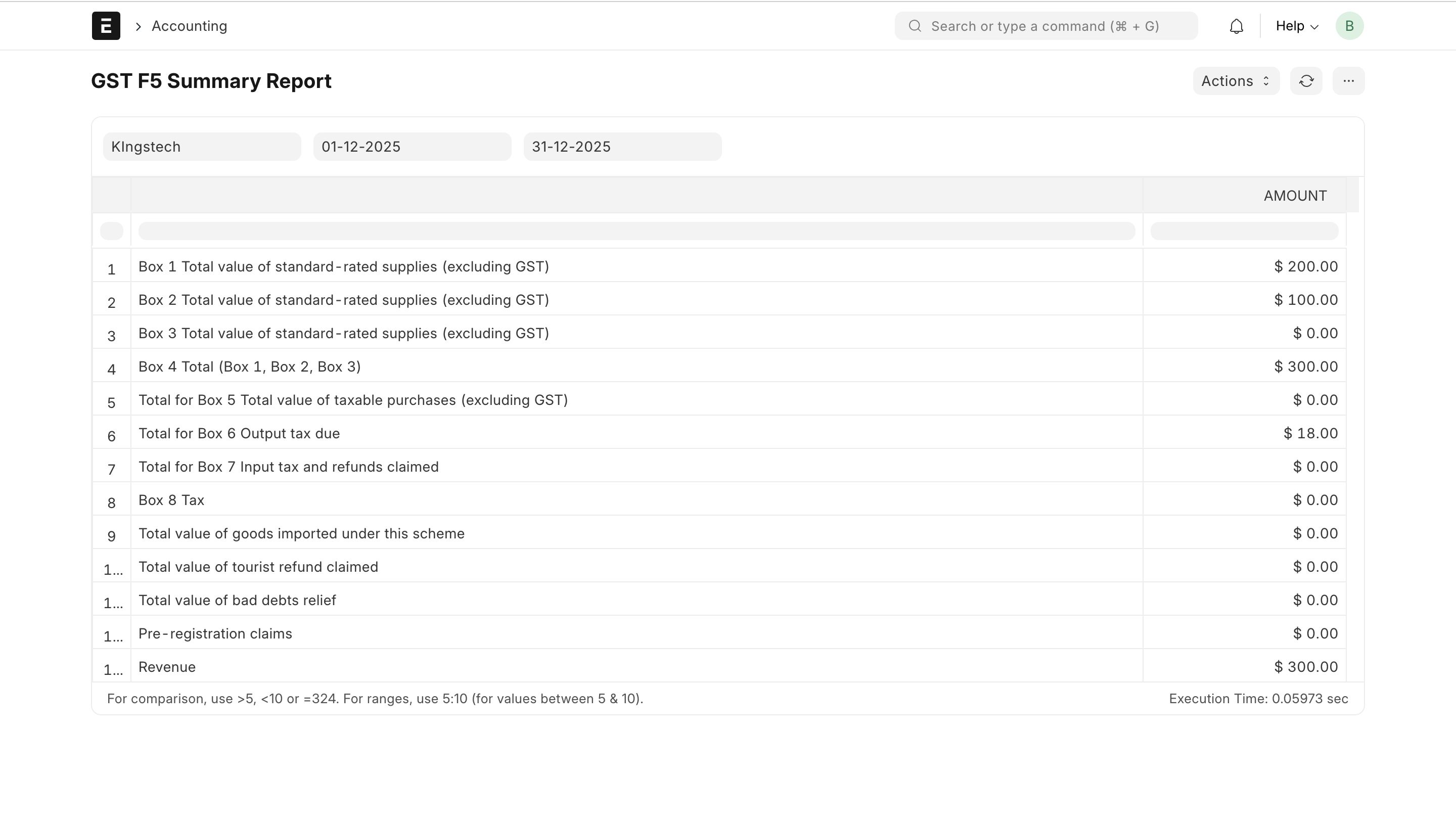Open the Kingstech company selector
The width and height of the screenshot is (1456, 823).
(x=202, y=147)
